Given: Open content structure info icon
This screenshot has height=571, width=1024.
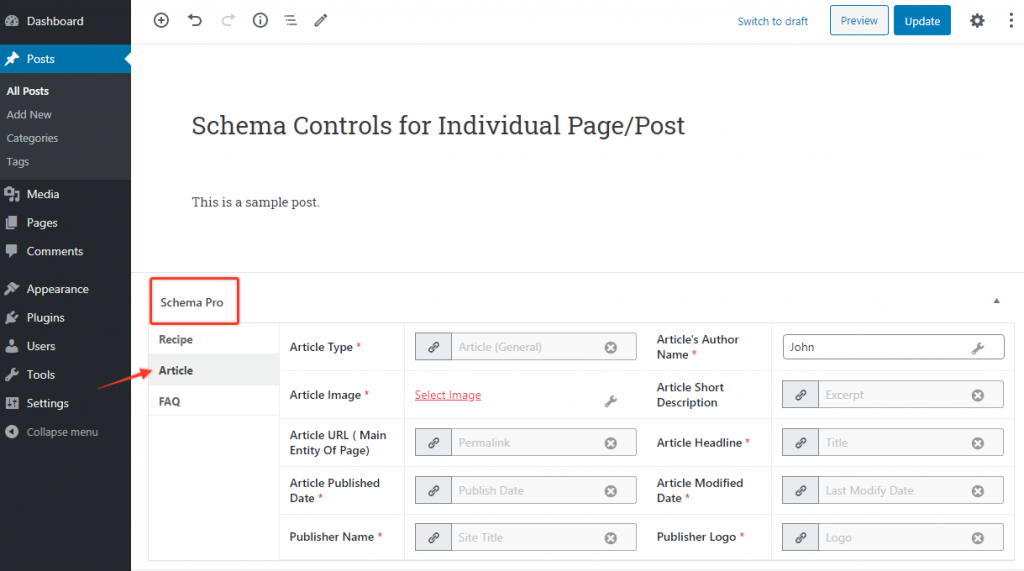Looking at the screenshot, I should pyautogui.click(x=260, y=20).
